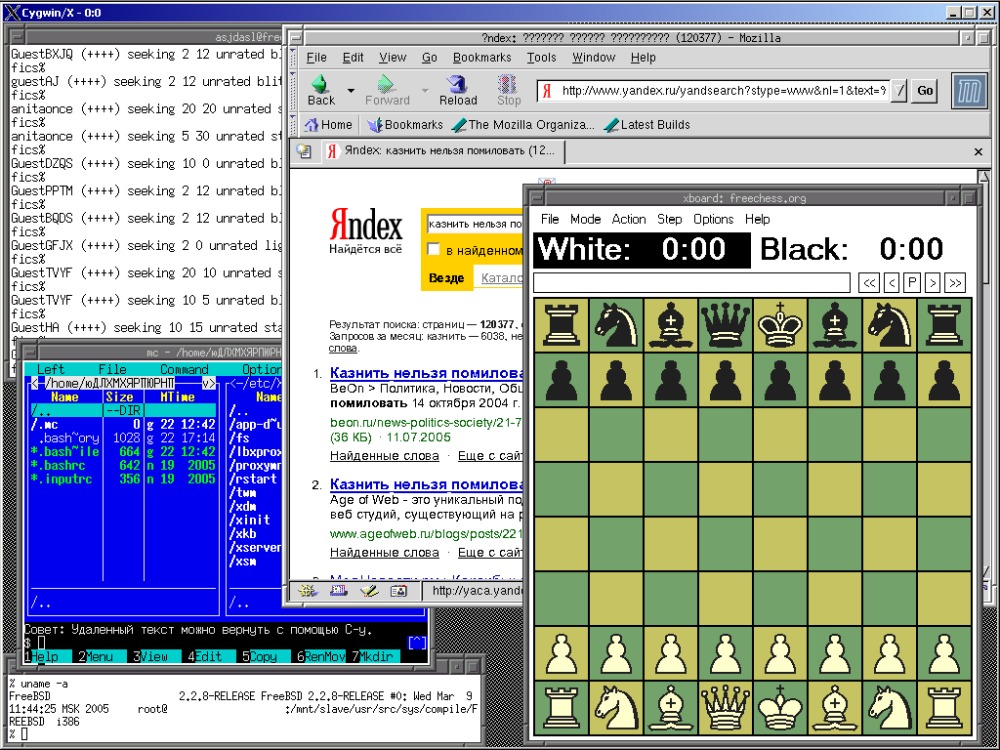1000x750 pixels.
Task: Select the black queen on the xboard
Action: tap(725, 325)
